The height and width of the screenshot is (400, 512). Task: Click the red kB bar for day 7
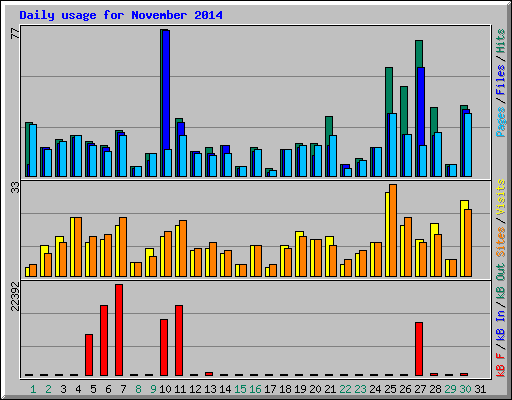click(119, 330)
